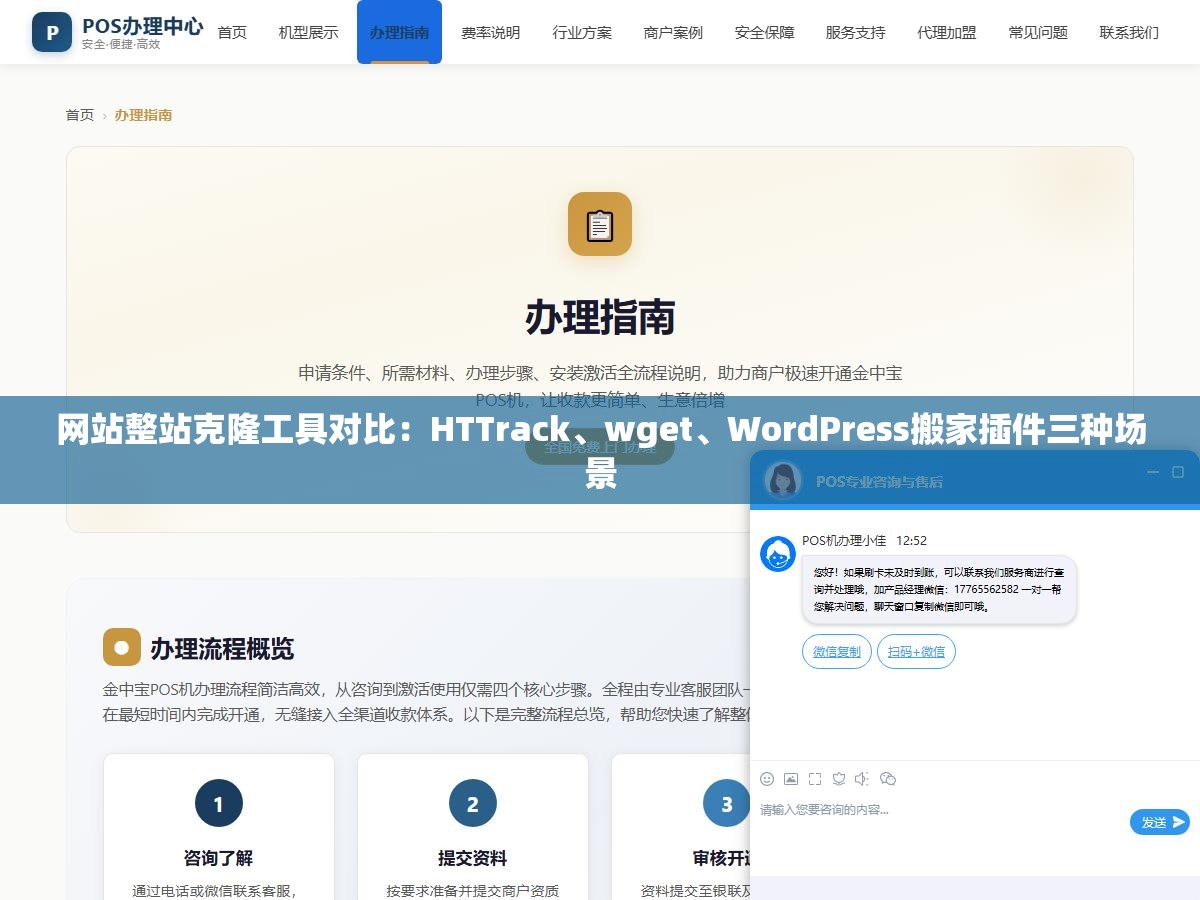Click the 扫码+微信 button in chat
The image size is (1200, 900).
tap(917, 651)
